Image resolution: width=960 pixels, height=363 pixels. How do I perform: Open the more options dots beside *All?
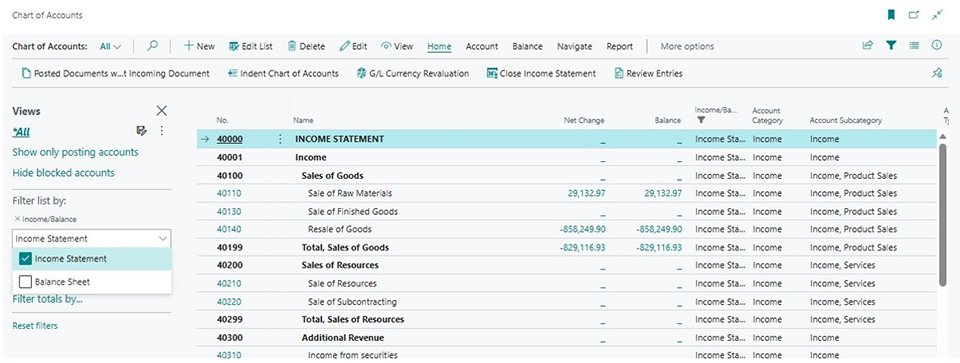pos(162,131)
